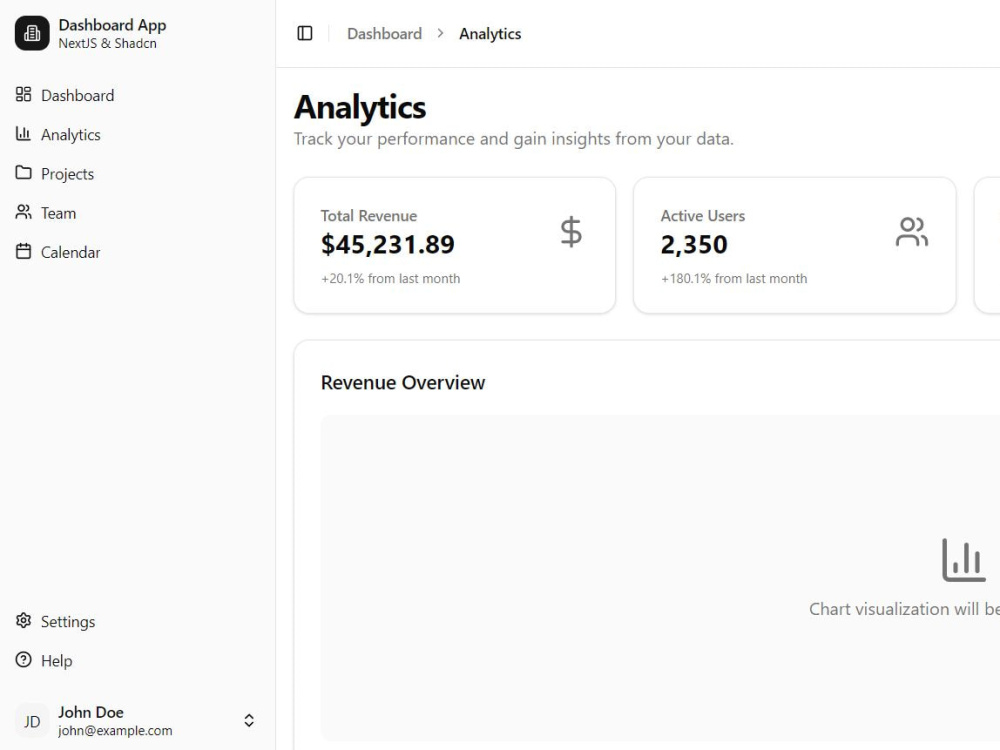
Task: Click the Analytics bar chart sidebar icon
Action: point(24,134)
